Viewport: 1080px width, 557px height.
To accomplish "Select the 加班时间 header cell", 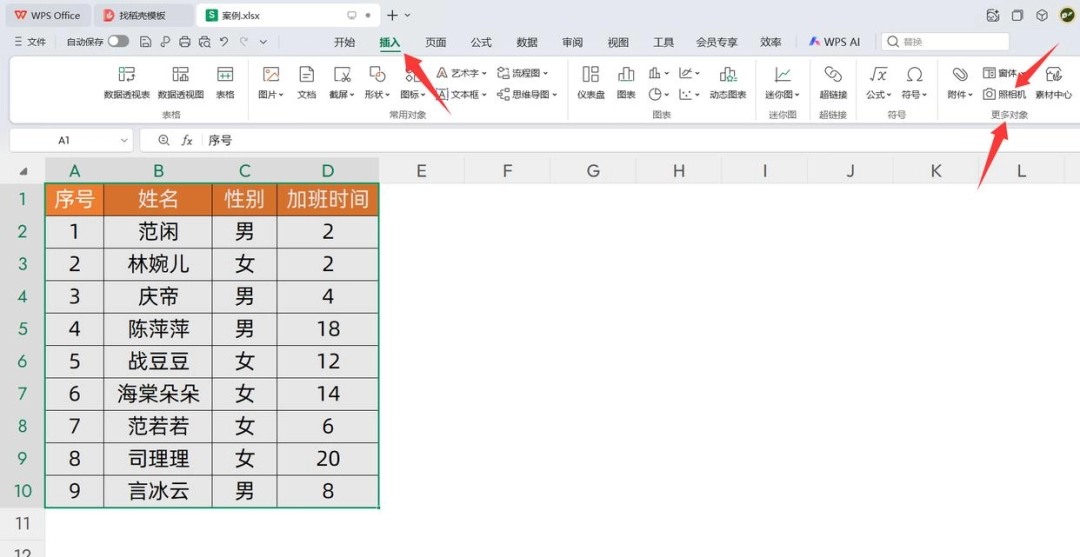I will [328, 199].
